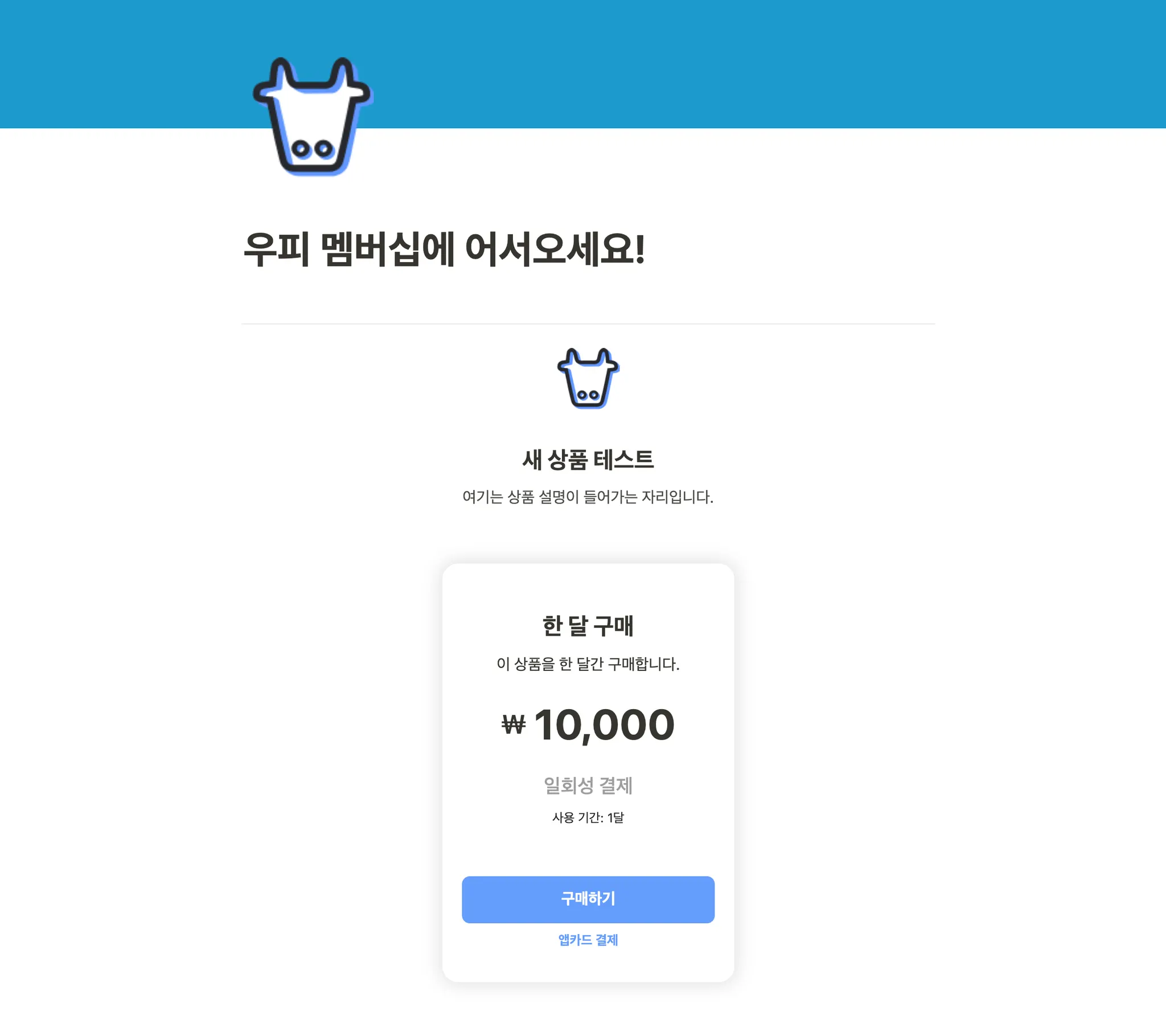Click the 테스트 word in product name

coord(623,460)
